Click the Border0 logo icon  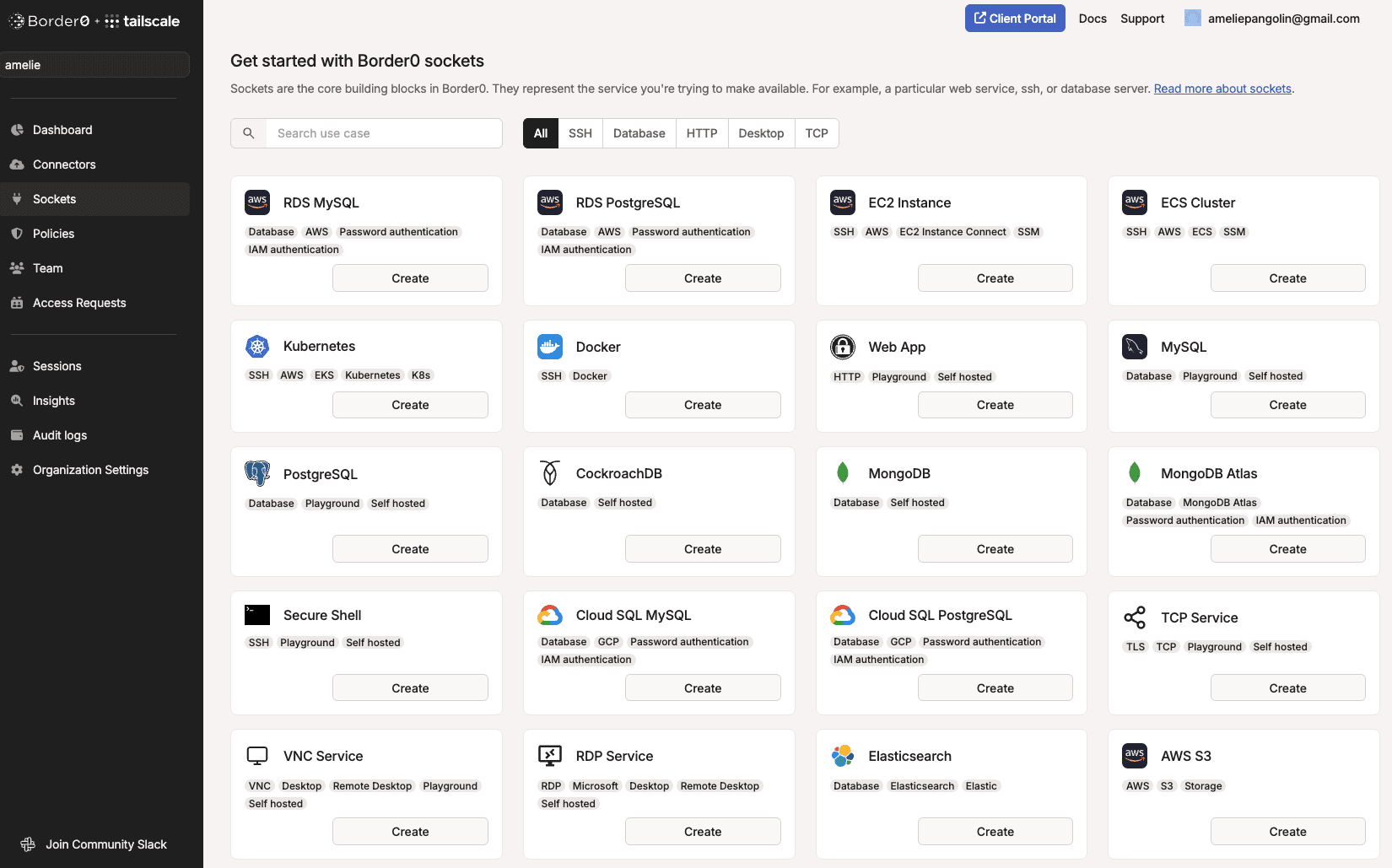(16, 21)
